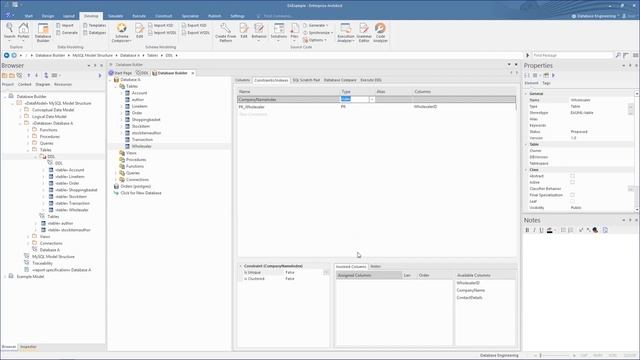Click Underline in Notes toolbar
This screenshot has height=360, width=640.
541,230
